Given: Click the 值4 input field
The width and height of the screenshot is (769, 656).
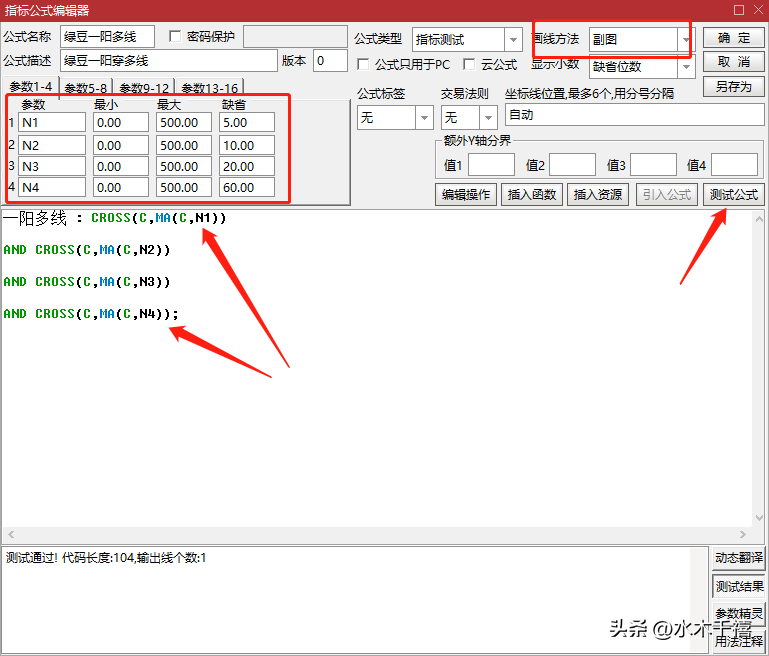Looking at the screenshot, I should point(734,165).
